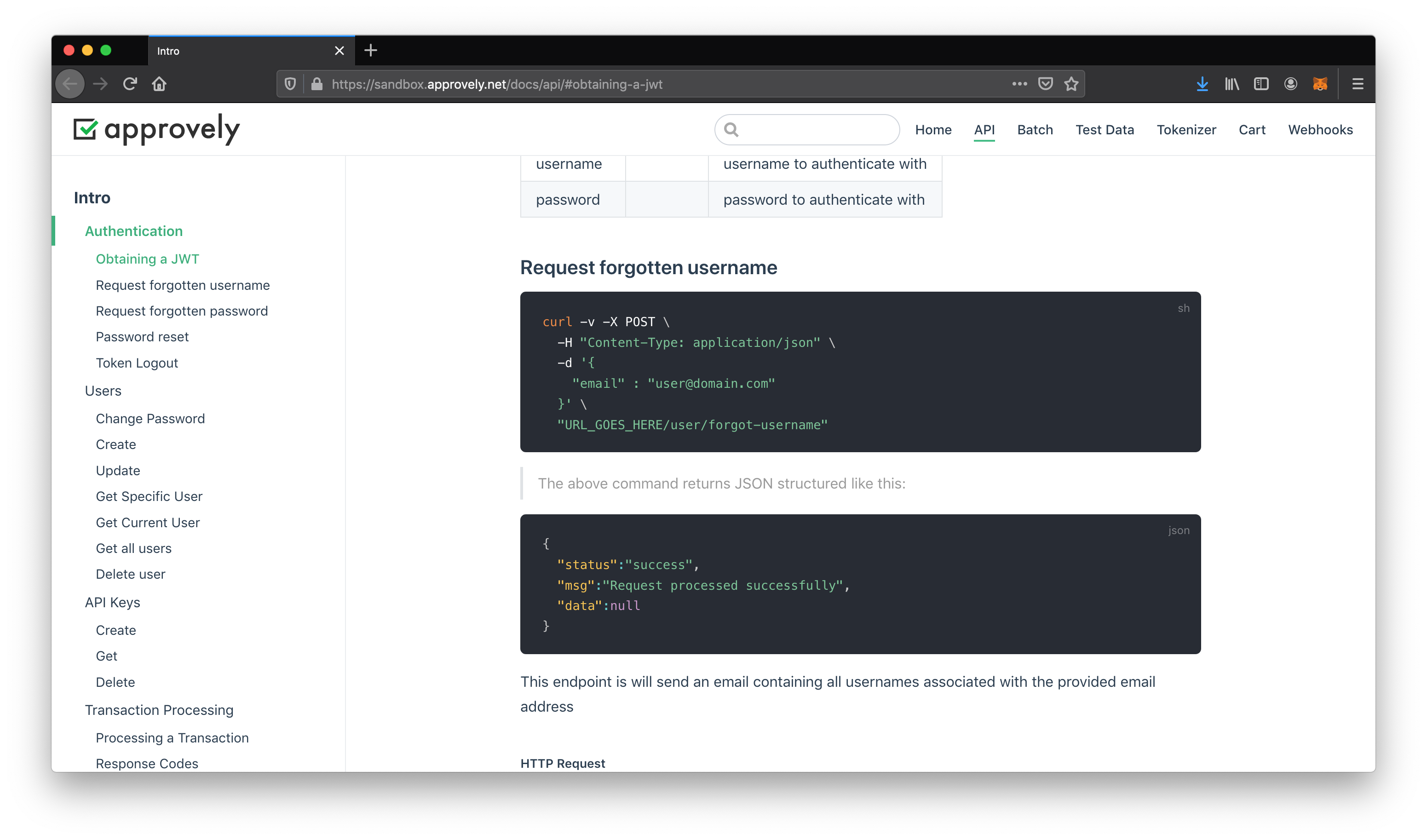Bookmark this page with the star icon
This screenshot has height=840, width=1427.
pyautogui.click(x=1070, y=83)
